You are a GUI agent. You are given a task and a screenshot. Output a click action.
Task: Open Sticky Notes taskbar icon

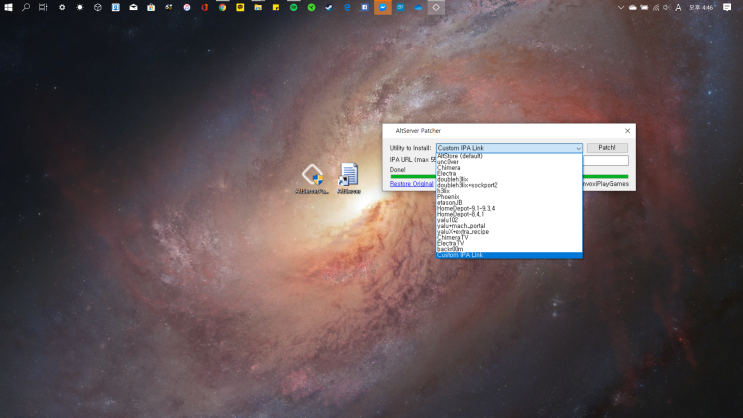click(276, 7)
